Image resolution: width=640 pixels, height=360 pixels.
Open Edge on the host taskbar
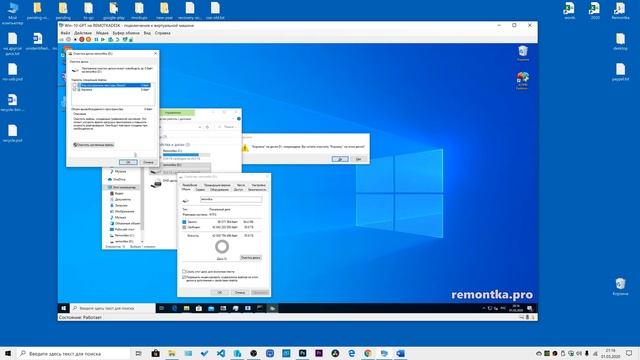click(351, 353)
